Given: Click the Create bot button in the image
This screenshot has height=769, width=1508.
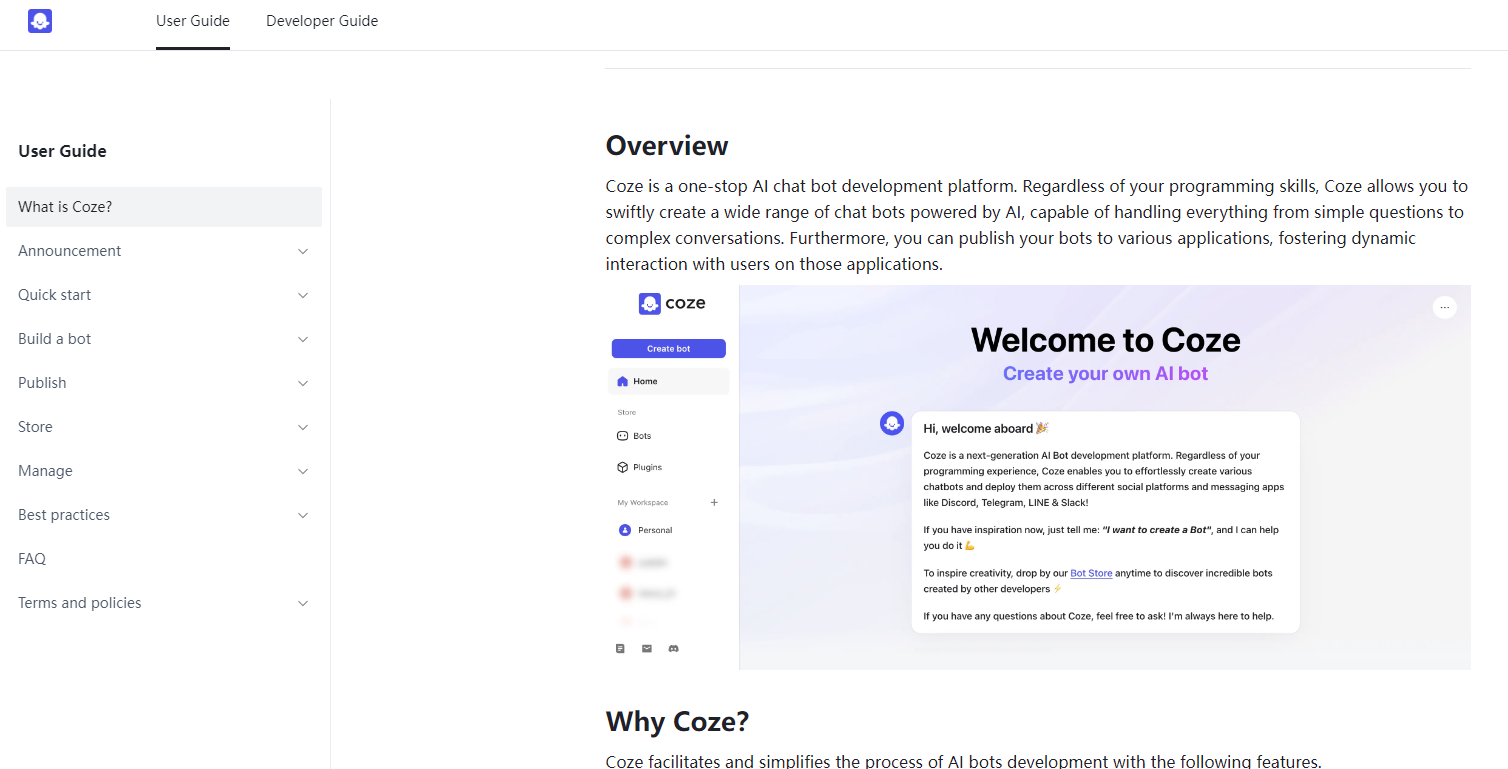Looking at the screenshot, I should coord(669,349).
